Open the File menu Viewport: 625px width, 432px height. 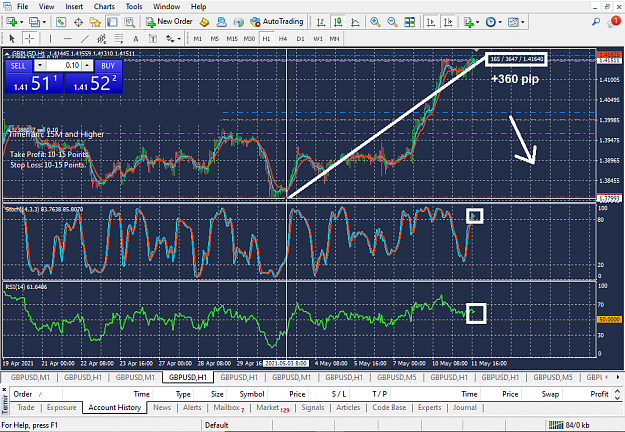(x=22, y=6)
